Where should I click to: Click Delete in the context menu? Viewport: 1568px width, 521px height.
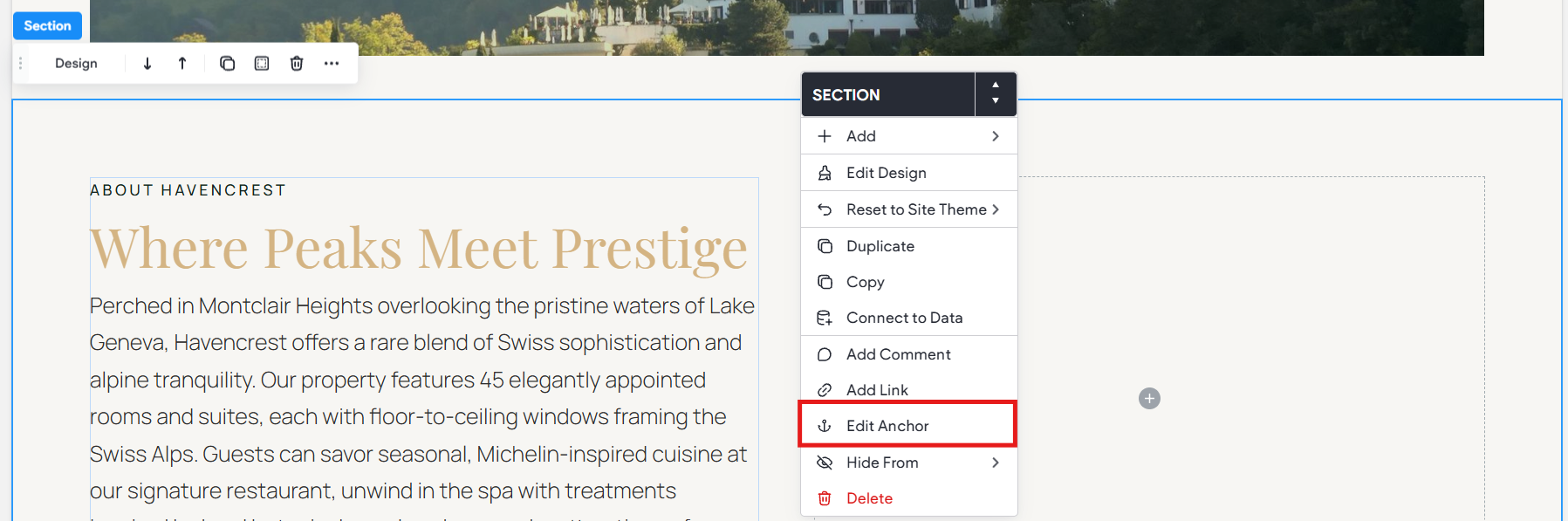point(908,498)
